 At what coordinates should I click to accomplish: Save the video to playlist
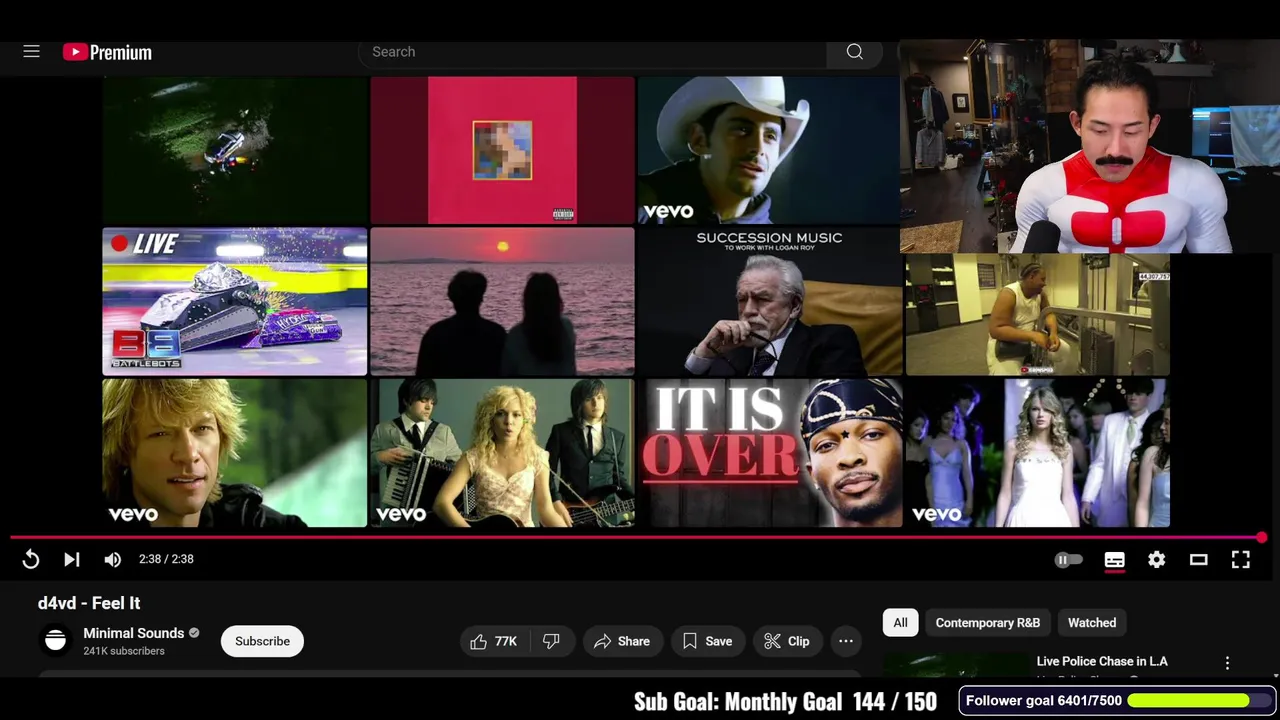[x=707, y=641]
